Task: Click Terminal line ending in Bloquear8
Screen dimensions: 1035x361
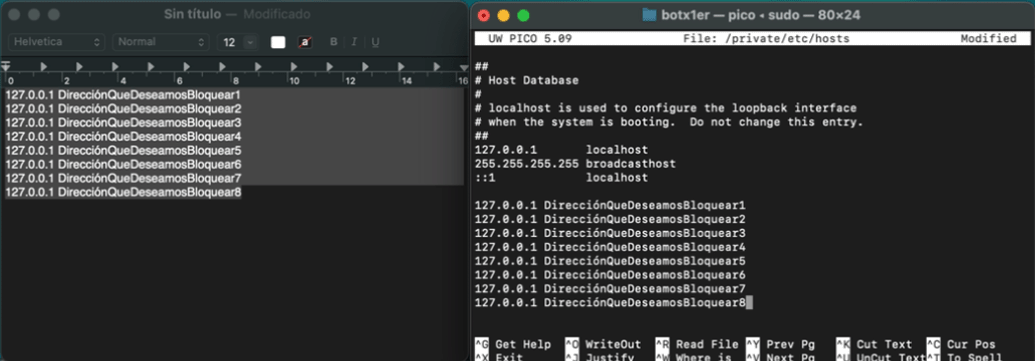Action: point(610,303)
